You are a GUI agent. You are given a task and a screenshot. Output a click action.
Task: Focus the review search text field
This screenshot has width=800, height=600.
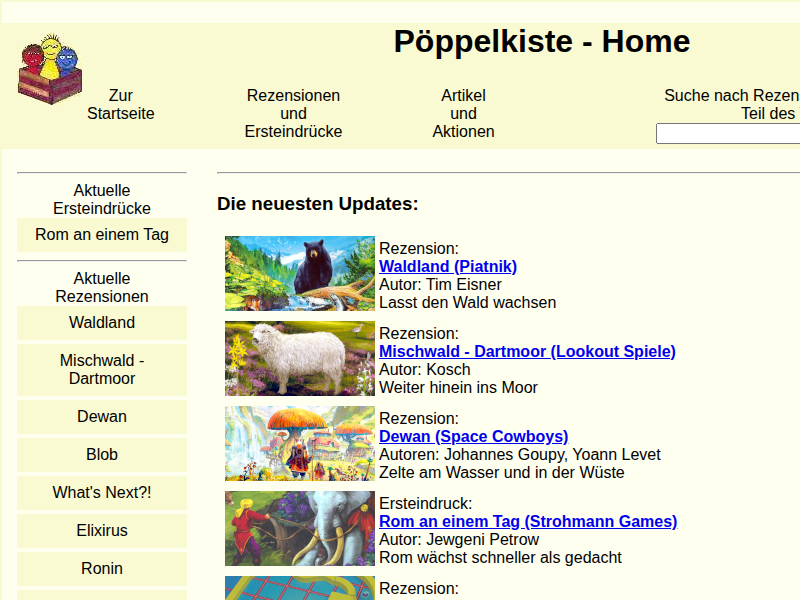[x=728, y=134]
